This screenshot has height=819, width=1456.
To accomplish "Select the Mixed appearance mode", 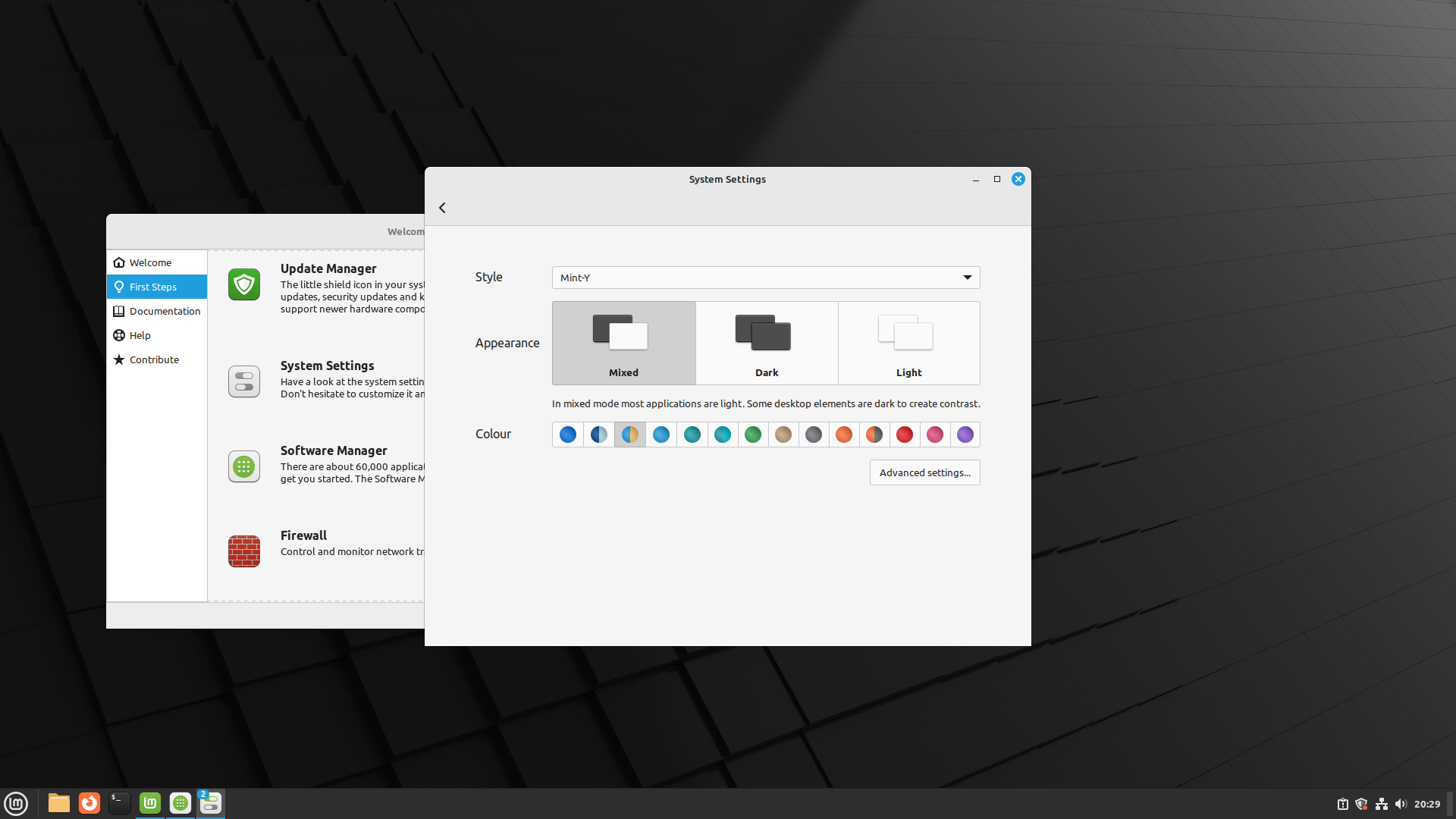I will [623, 343].
